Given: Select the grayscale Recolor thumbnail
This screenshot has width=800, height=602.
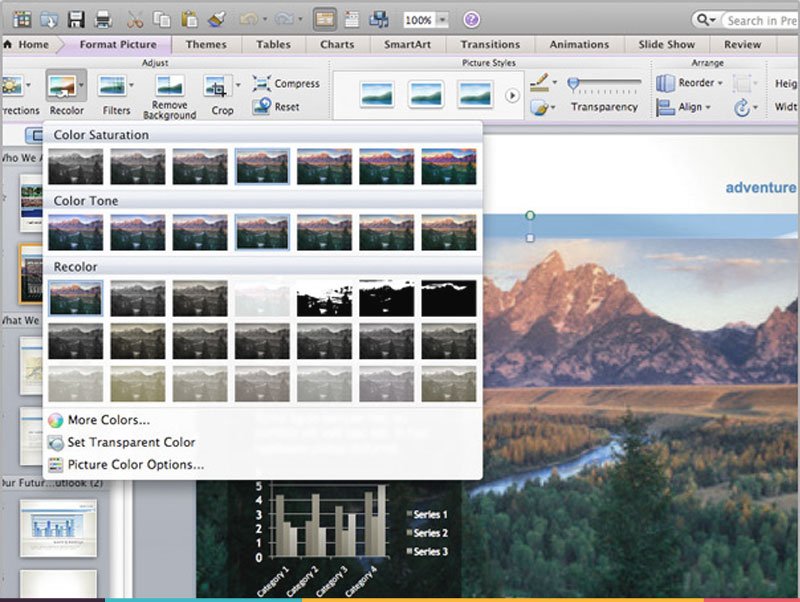Looking at the screenshot, I should point(136,297).
